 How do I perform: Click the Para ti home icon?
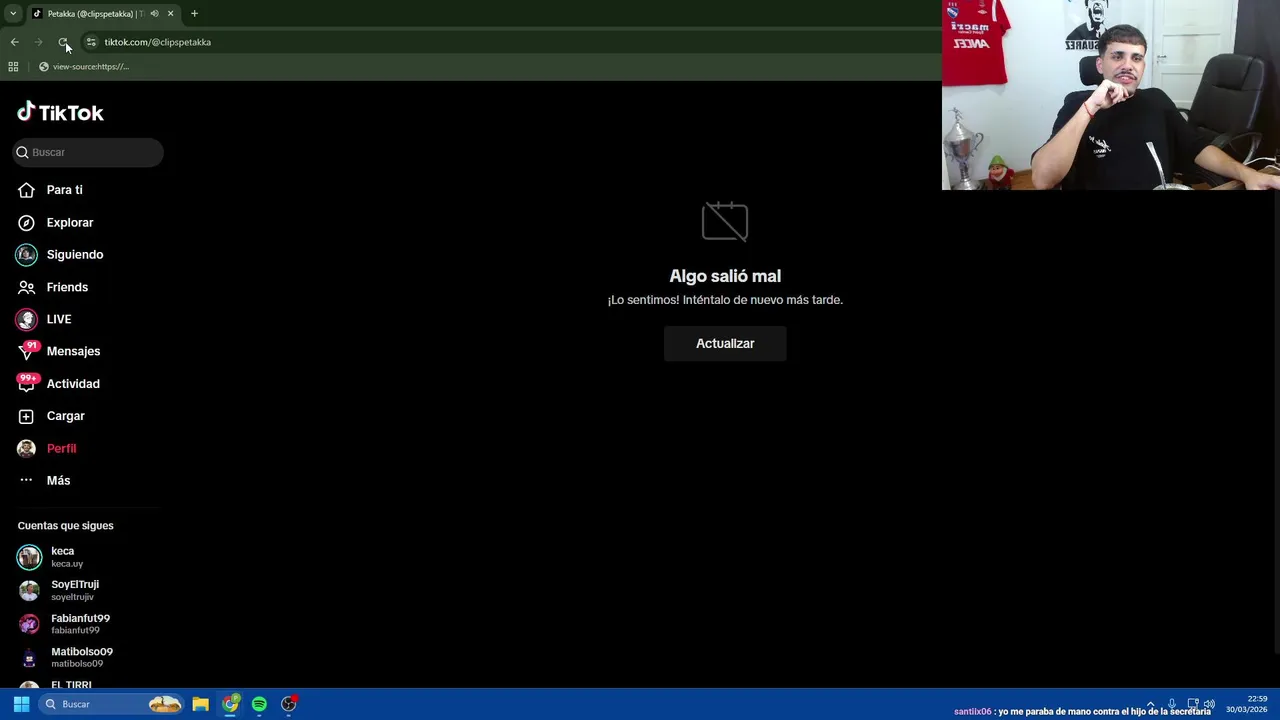26,190
